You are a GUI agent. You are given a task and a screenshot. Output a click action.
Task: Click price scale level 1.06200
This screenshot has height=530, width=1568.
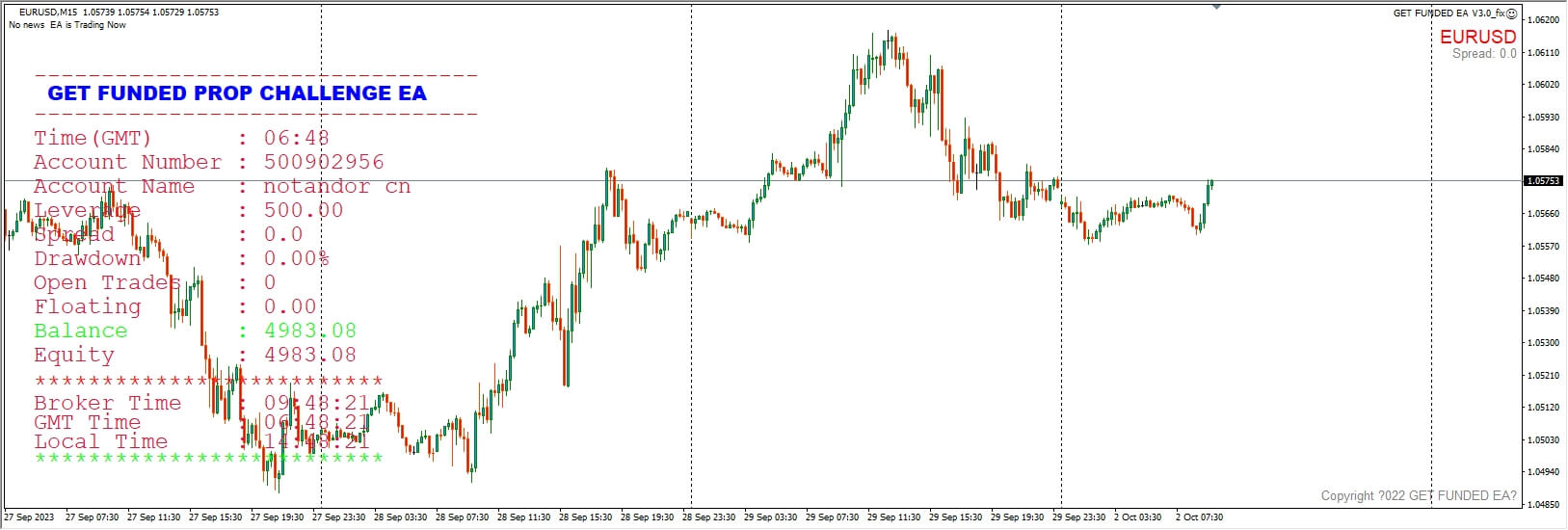1544,19
